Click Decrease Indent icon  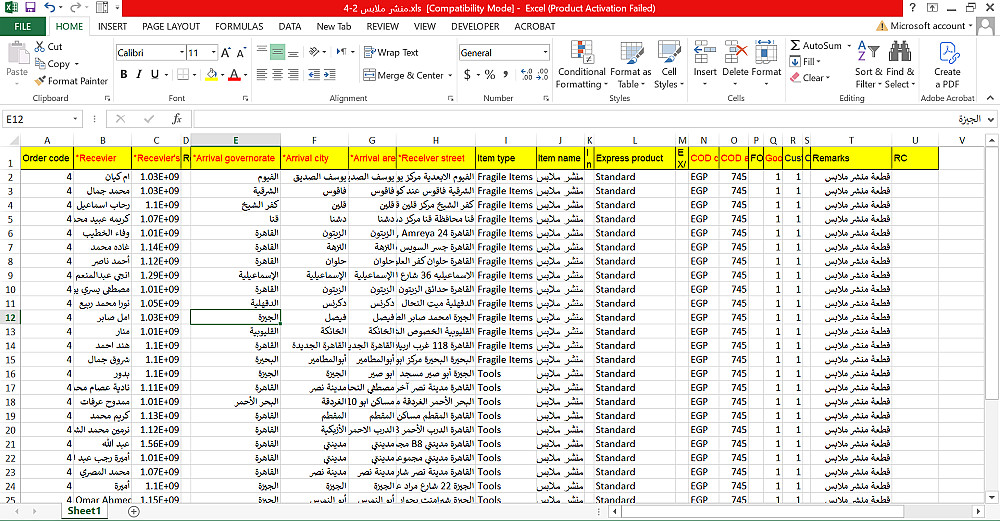coord(314,75)
